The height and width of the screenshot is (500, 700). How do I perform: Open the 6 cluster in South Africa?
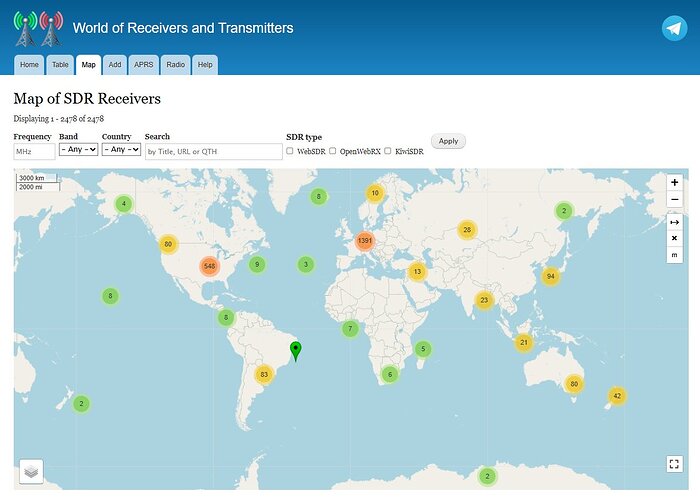tap(390, 374)
